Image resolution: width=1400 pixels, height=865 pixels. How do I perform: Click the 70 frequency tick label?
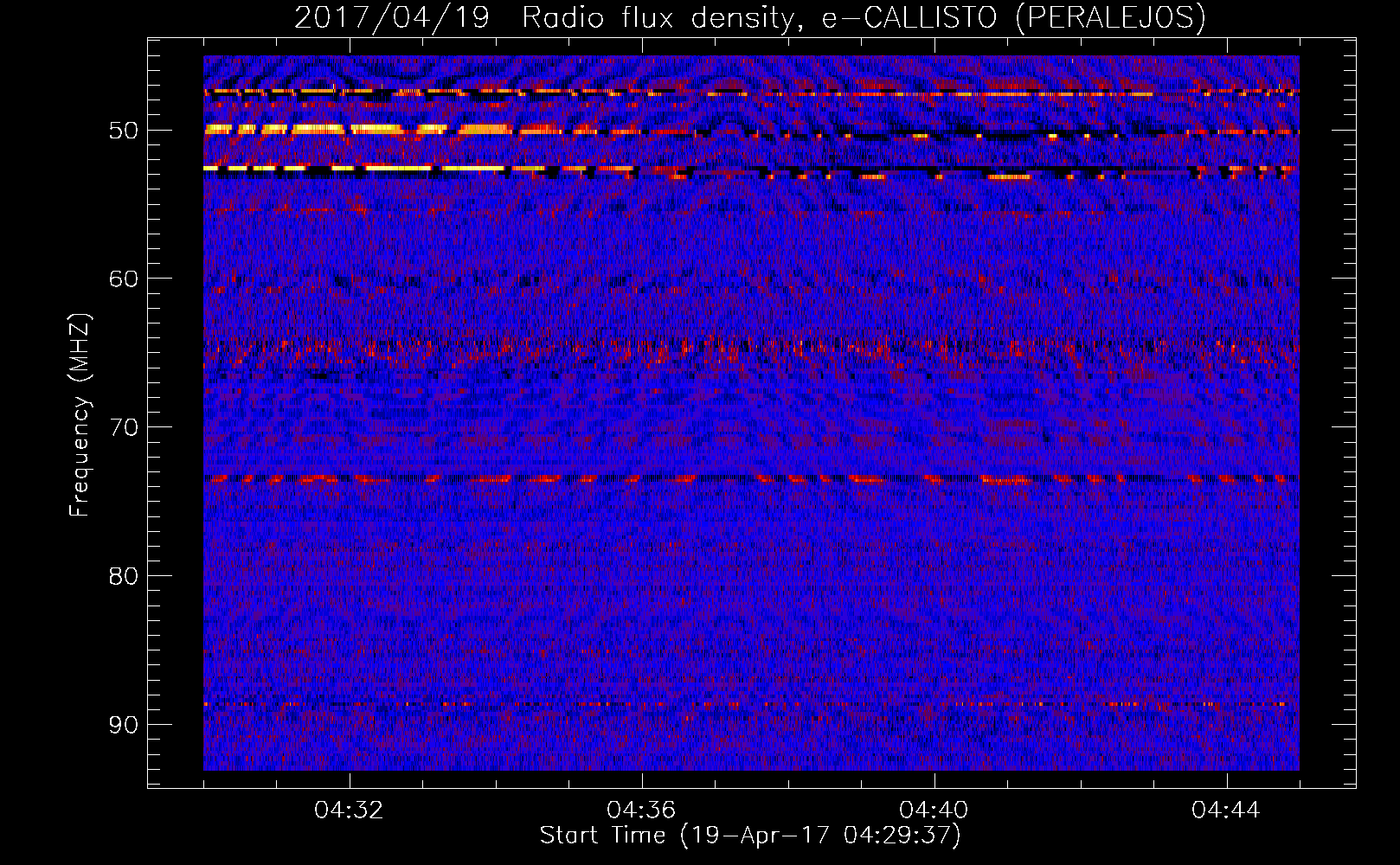pyautogui.click(x=123, y=427)
